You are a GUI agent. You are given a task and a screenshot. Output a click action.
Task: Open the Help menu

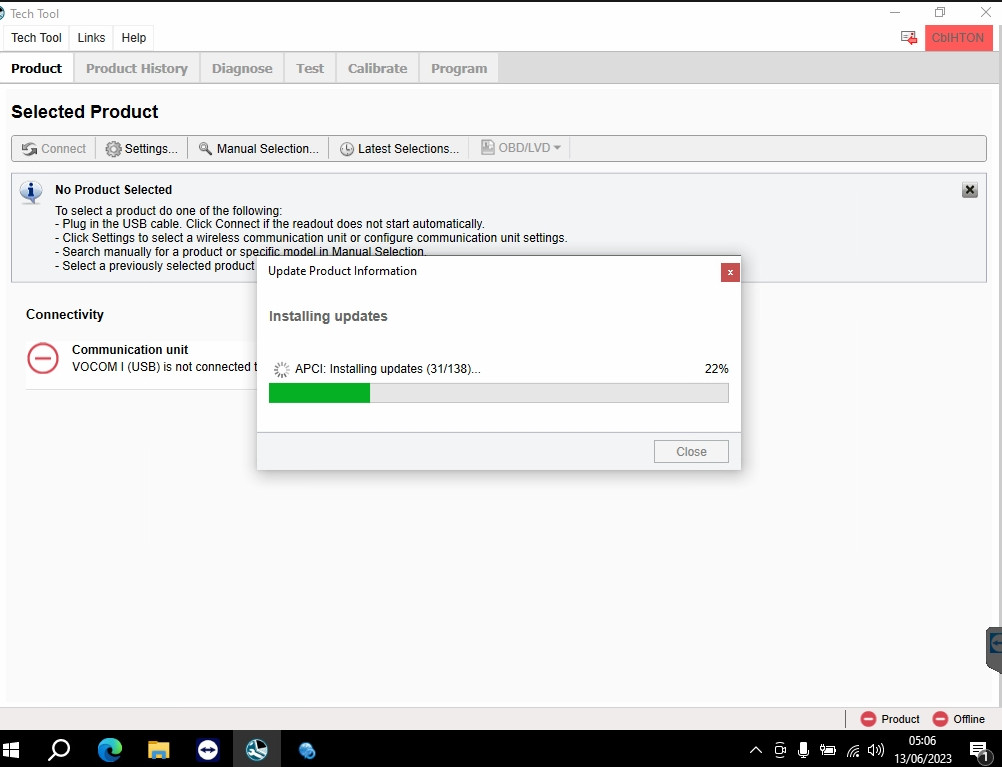click(x=134, y=38)
